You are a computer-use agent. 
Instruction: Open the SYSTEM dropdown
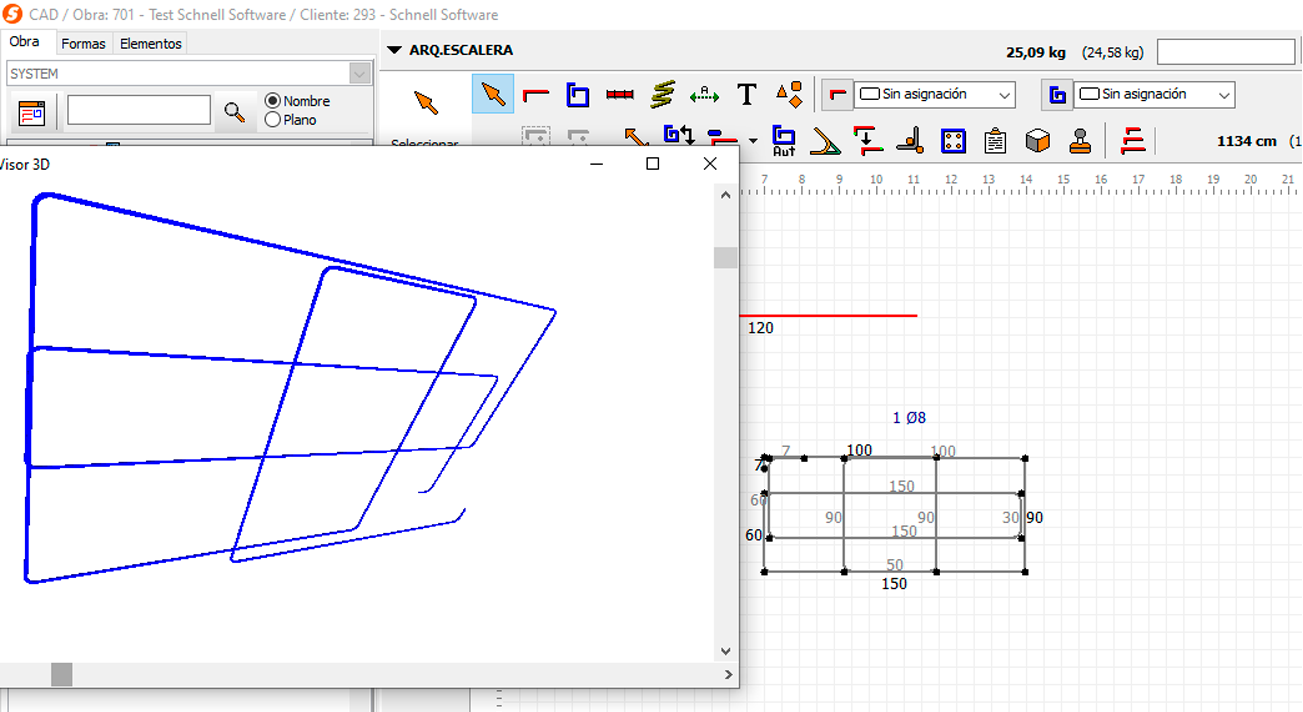click(x=190, y=73)
